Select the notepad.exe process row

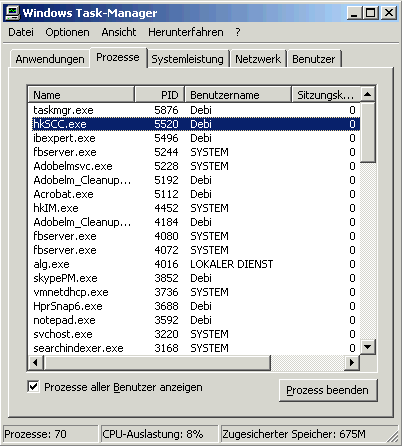pos(196,320)
